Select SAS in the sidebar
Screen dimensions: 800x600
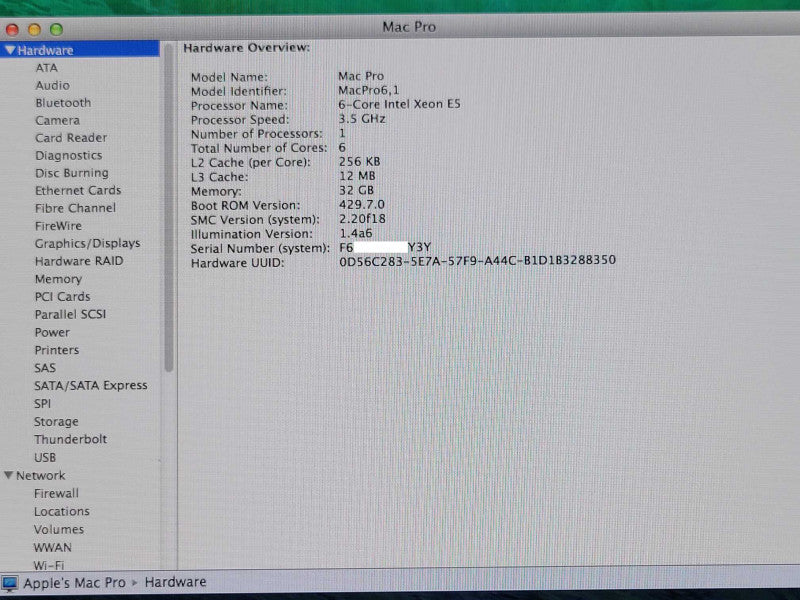pyautogui.click(x=45, y=368)
